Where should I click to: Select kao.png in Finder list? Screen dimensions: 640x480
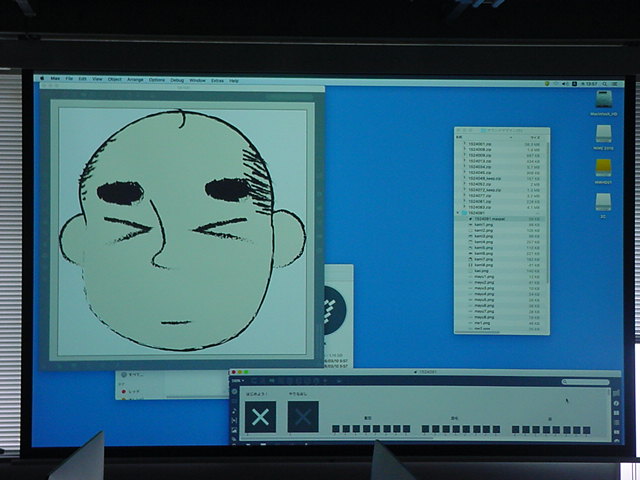pyautogui.click(x=482, y=271)
